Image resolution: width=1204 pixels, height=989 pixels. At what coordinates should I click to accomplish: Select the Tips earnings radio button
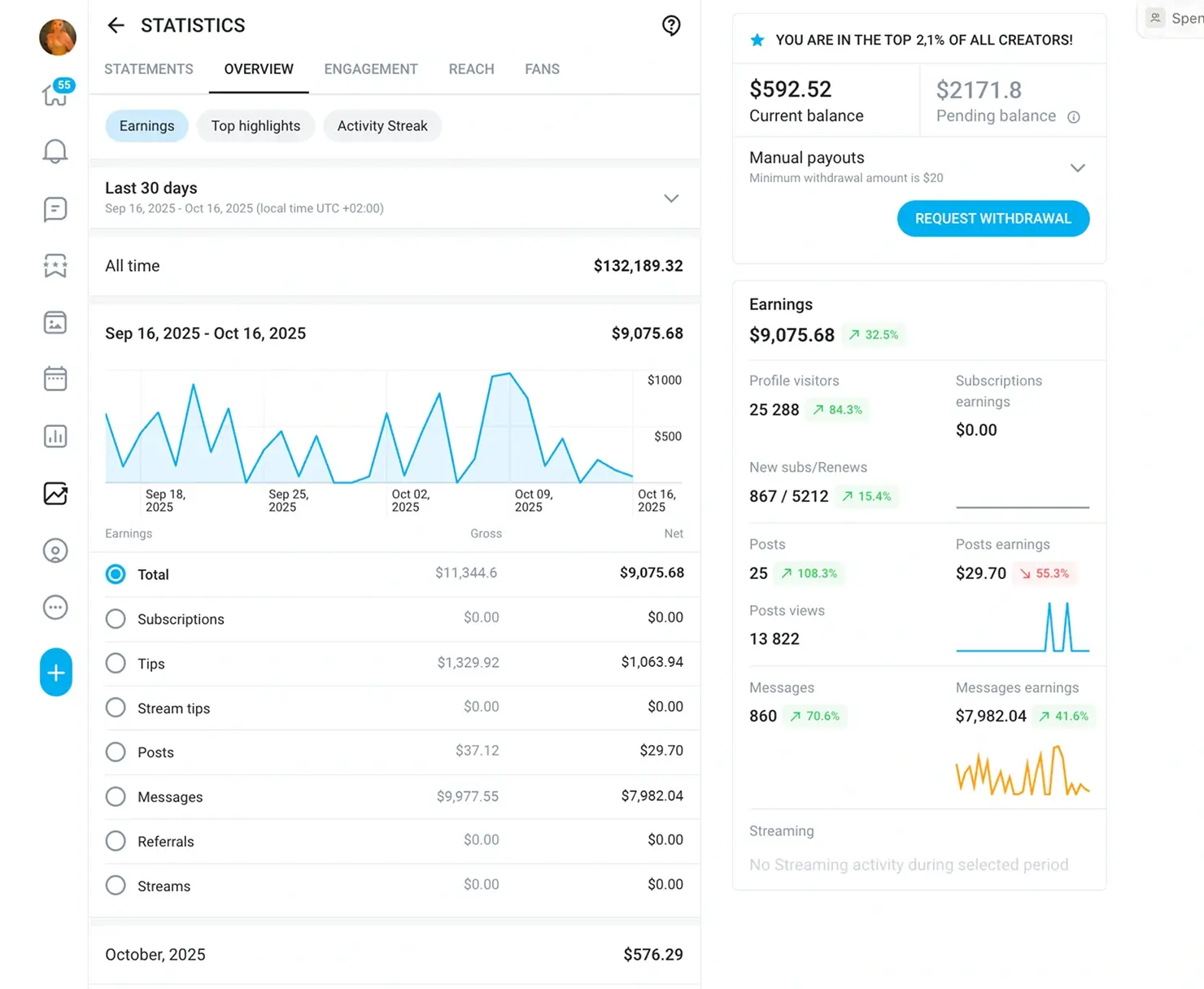point(116,664)
